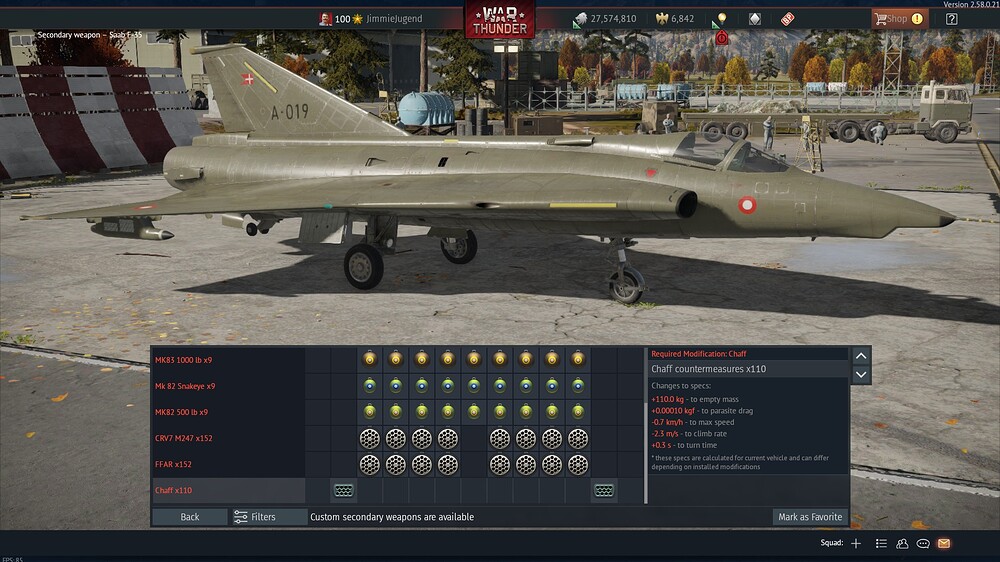This screenshot has height=562, width=1000.
Task: Open JimmieJugend player profile avatar
Action: click(x=325, y=19)
